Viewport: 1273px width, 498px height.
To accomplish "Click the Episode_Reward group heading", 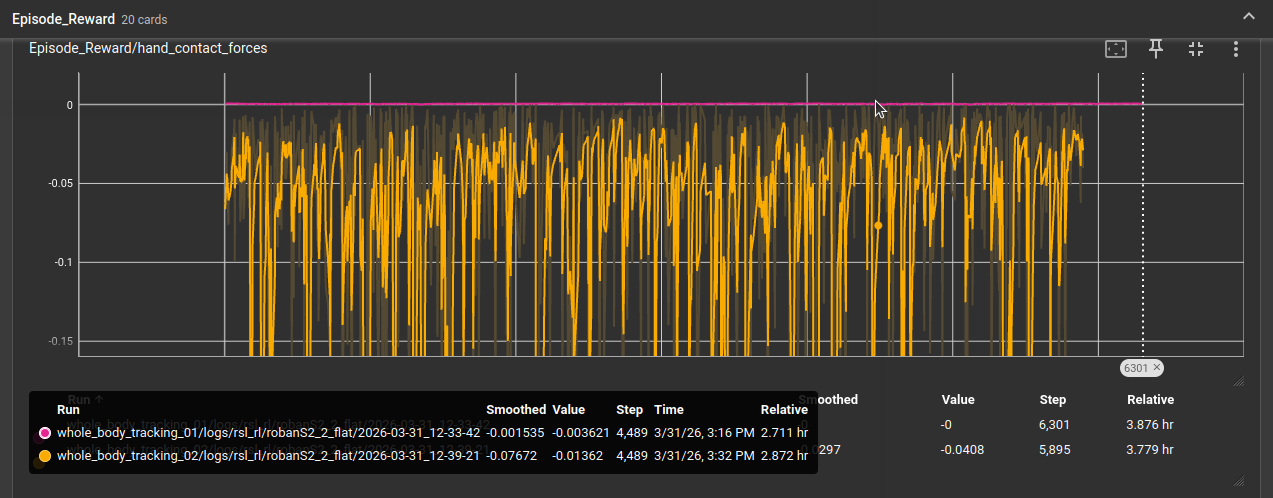I will point(62,19).
